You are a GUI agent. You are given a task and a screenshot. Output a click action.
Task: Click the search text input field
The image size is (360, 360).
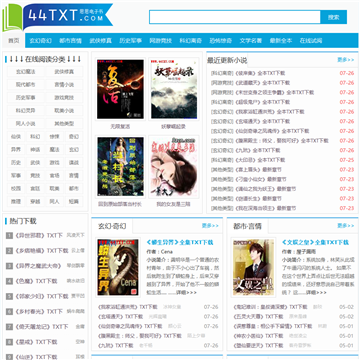click(x=235, y=17)
